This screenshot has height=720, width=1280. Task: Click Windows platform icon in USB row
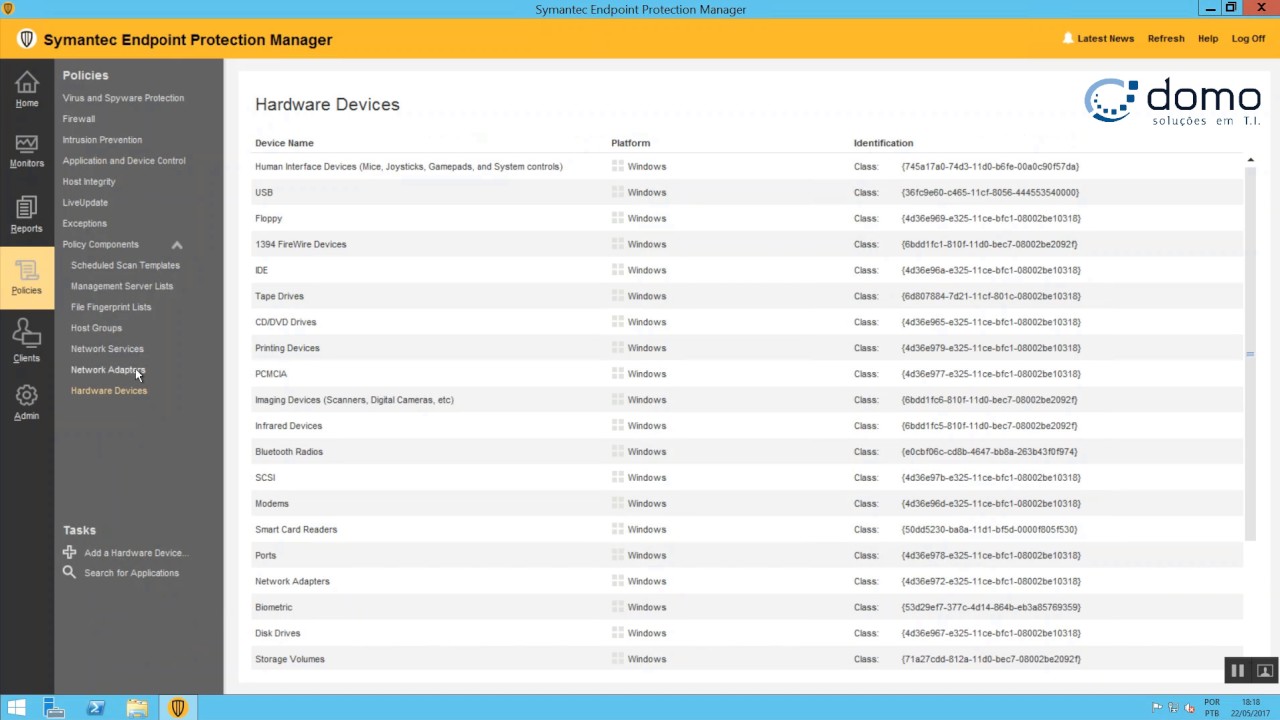click(618, 192)
